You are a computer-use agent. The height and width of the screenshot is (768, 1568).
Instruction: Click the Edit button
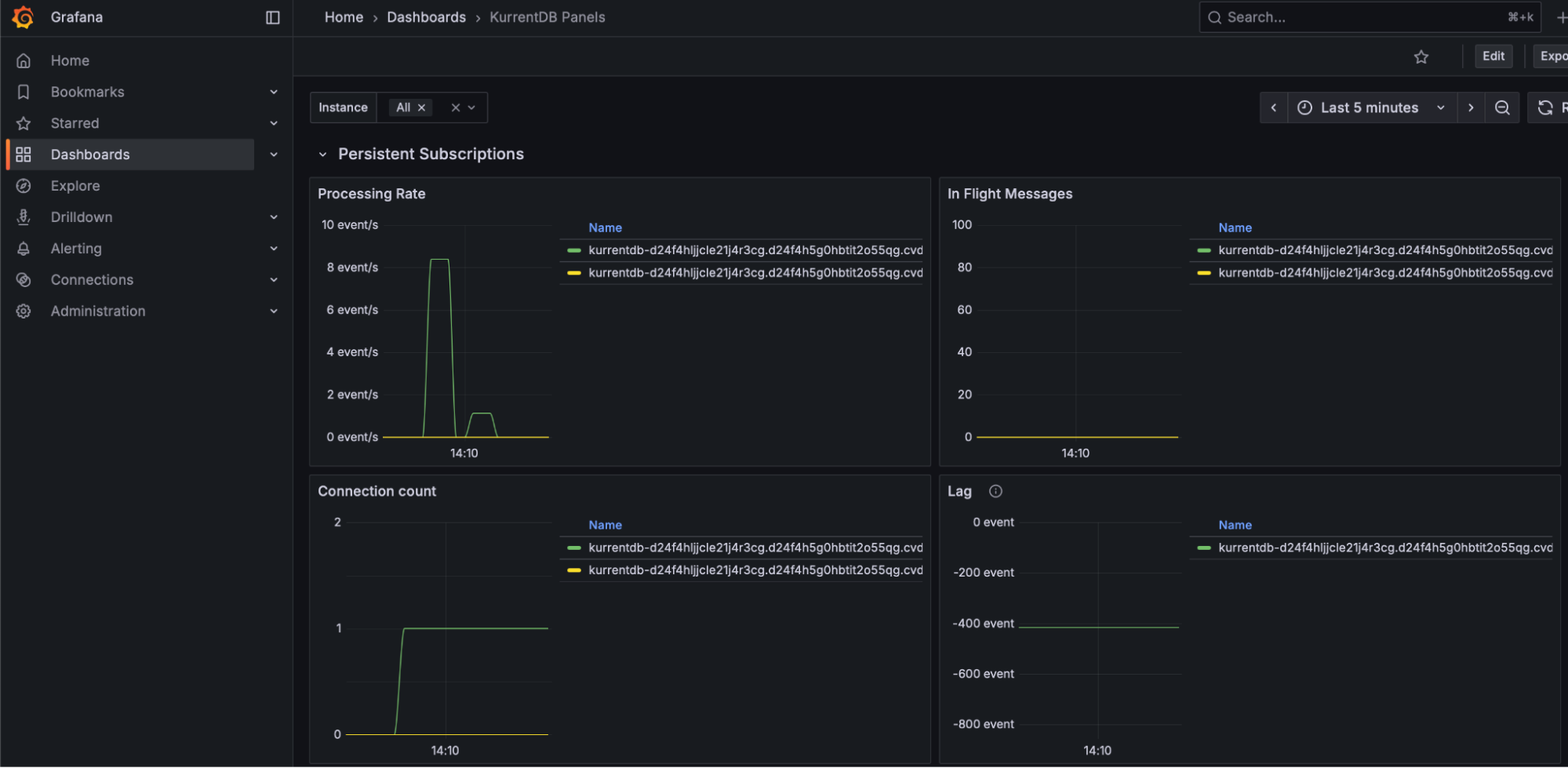point(1493,56)
